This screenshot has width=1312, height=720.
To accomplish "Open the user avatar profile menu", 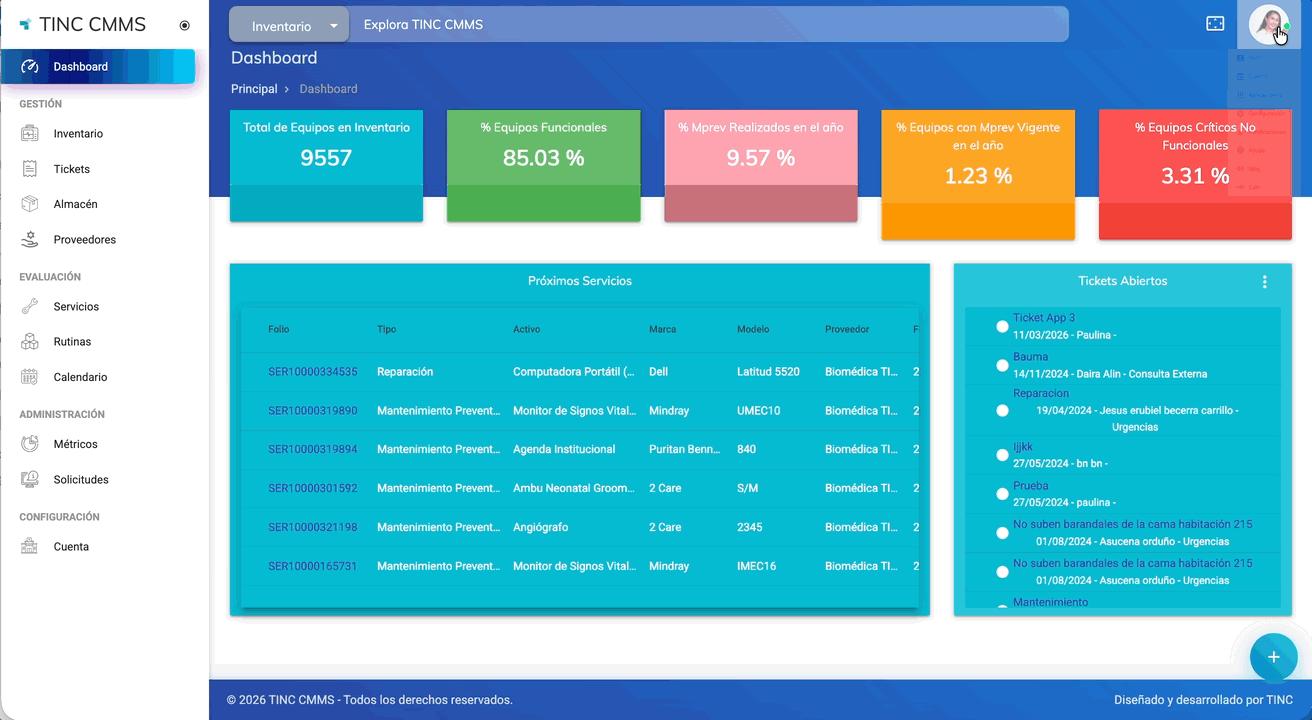I will (x=1268, y=24).
